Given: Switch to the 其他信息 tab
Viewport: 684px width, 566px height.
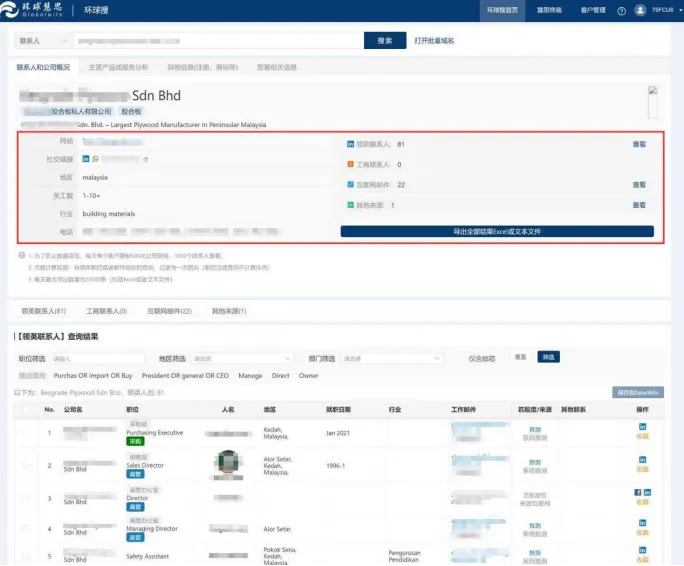Looking at the screenshot, I should [203, 67].
